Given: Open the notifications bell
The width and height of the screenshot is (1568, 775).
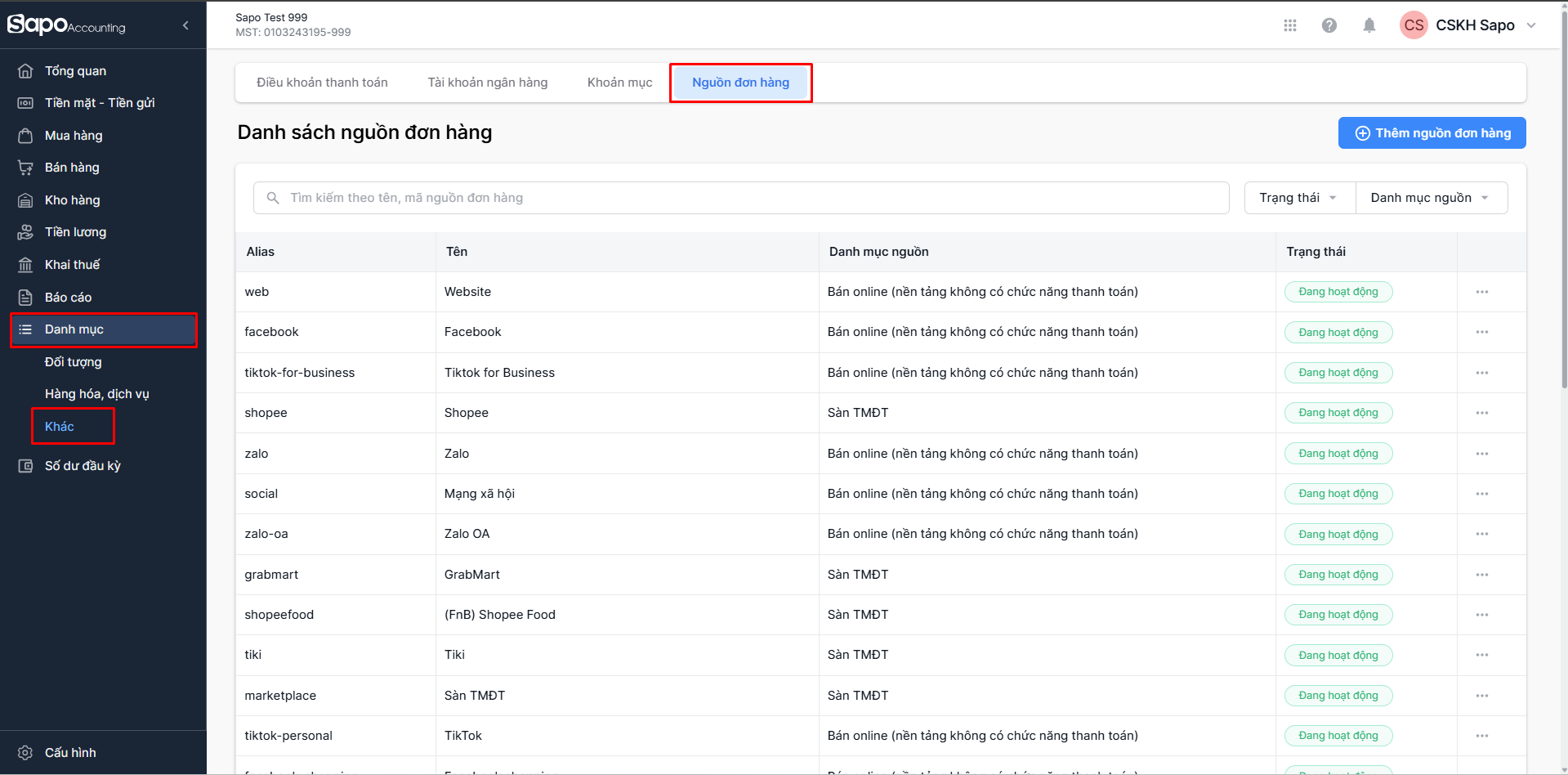Looking at the screenshot, I should point(1369,25).
